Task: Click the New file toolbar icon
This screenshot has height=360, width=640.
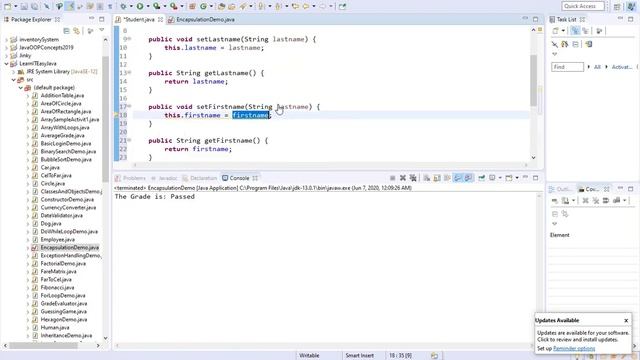Action: coord(7,7)
